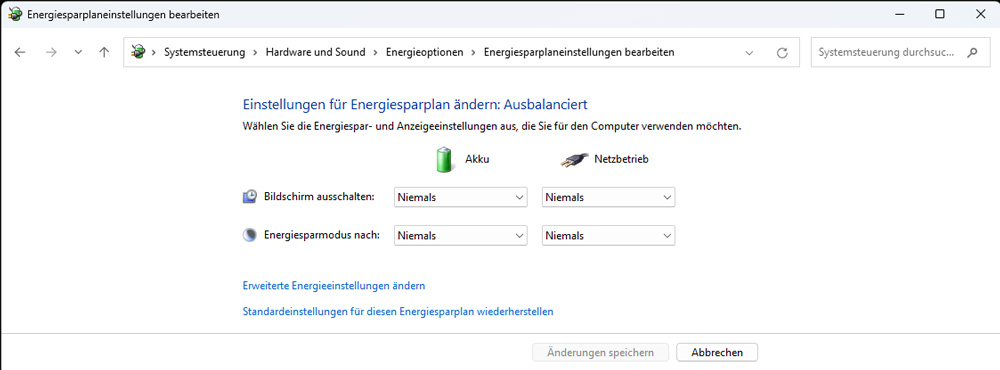Screen dimensions: 1000x370
Task: Close the Energiesparplaneinstellungen window
Action: [981, 14]
